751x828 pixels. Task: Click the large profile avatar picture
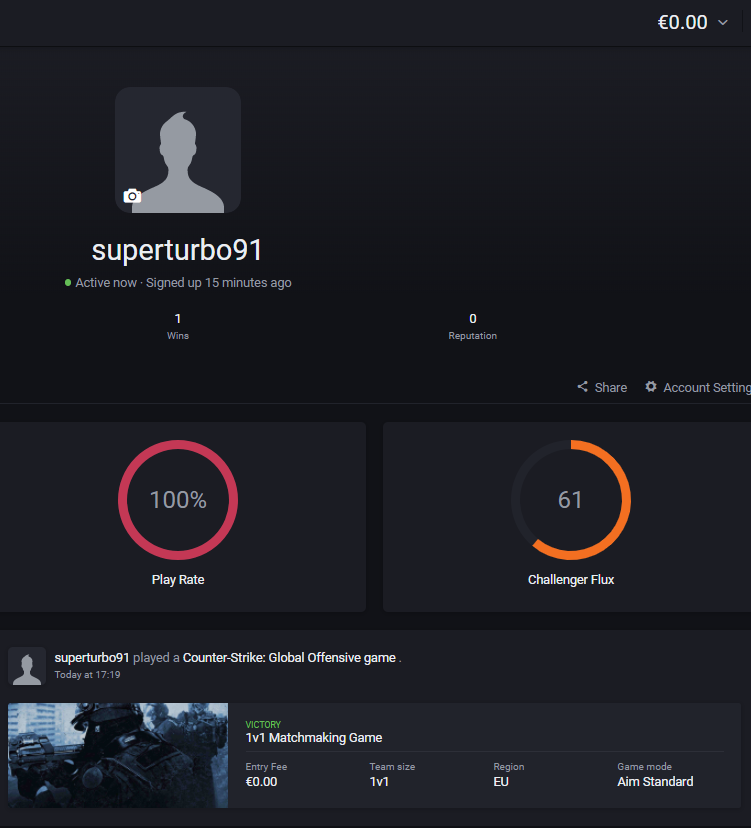pyautogui.click(x=178, y=150)
